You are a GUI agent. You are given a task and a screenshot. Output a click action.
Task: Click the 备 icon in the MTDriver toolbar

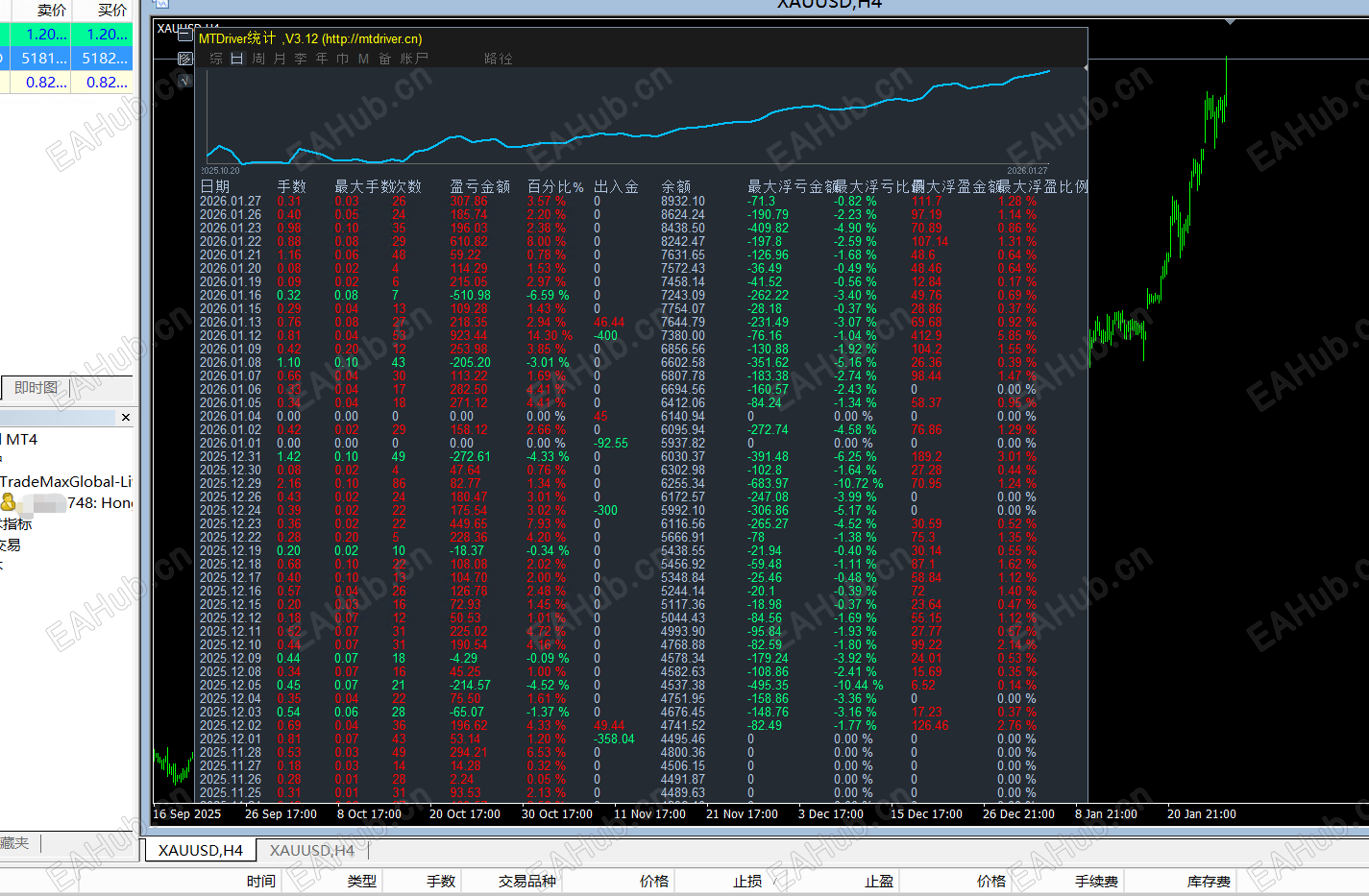[384, 58]
